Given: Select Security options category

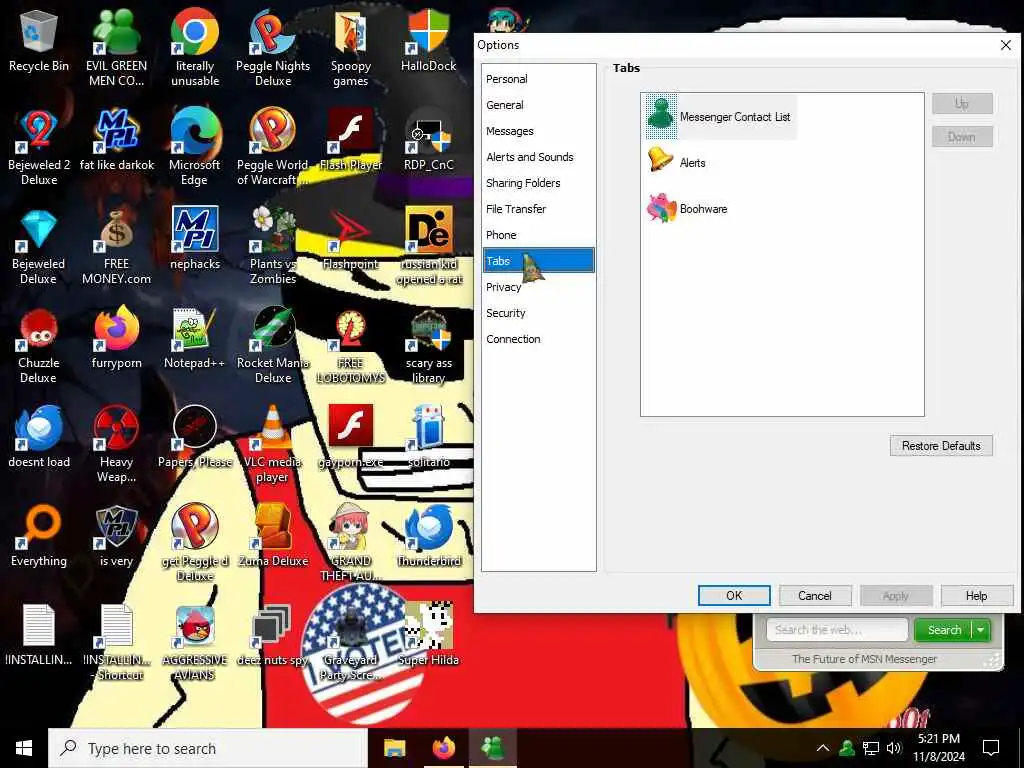Looking at the screenshot, I should tap(505, 313).
